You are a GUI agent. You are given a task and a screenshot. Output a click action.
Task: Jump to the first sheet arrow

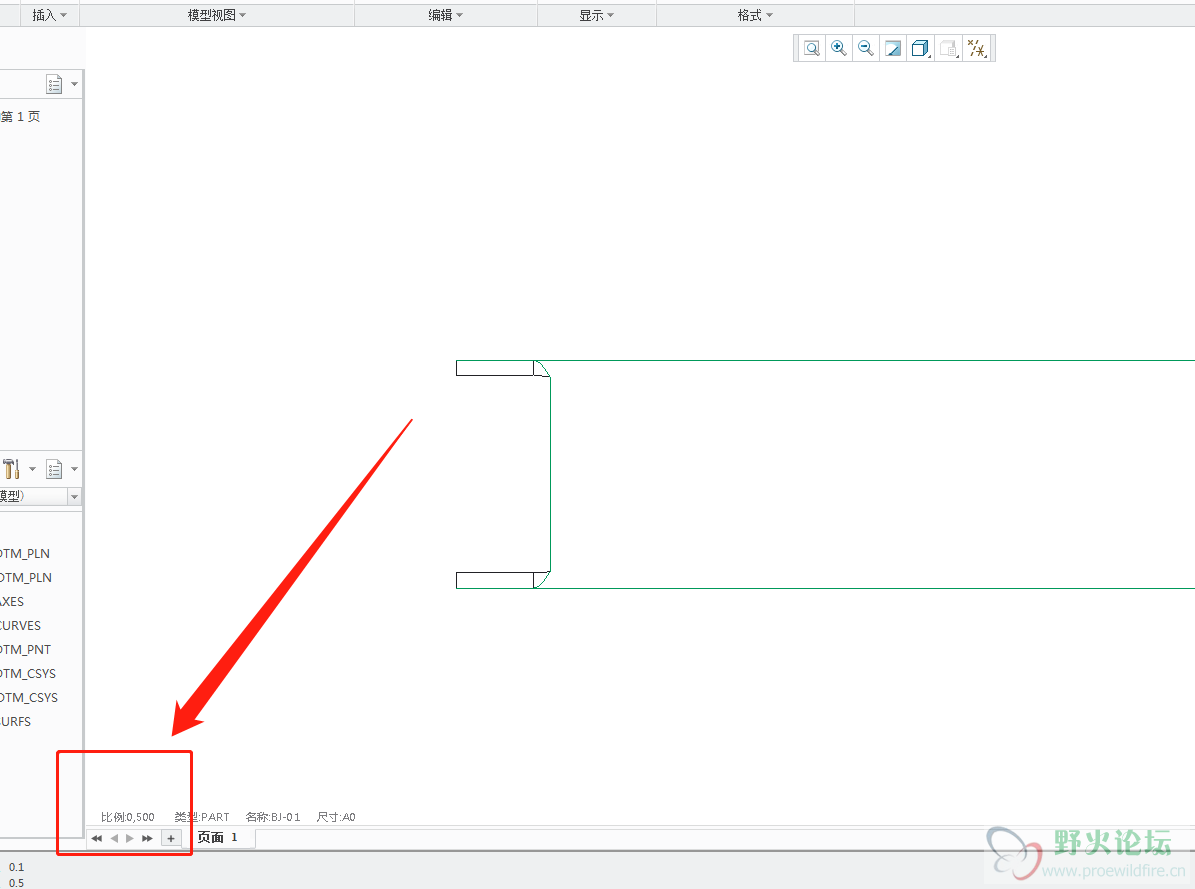pos(97,838)
